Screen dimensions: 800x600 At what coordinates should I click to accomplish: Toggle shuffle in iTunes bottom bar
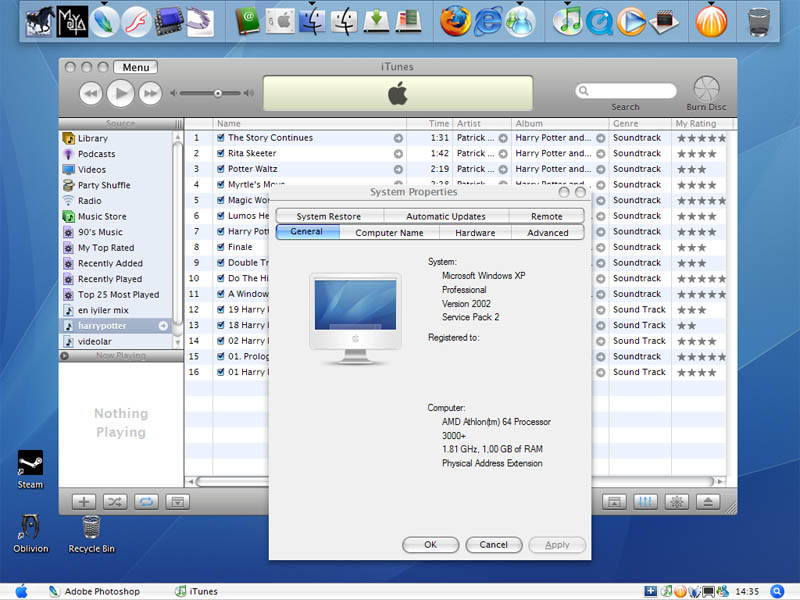click(115, 502)
